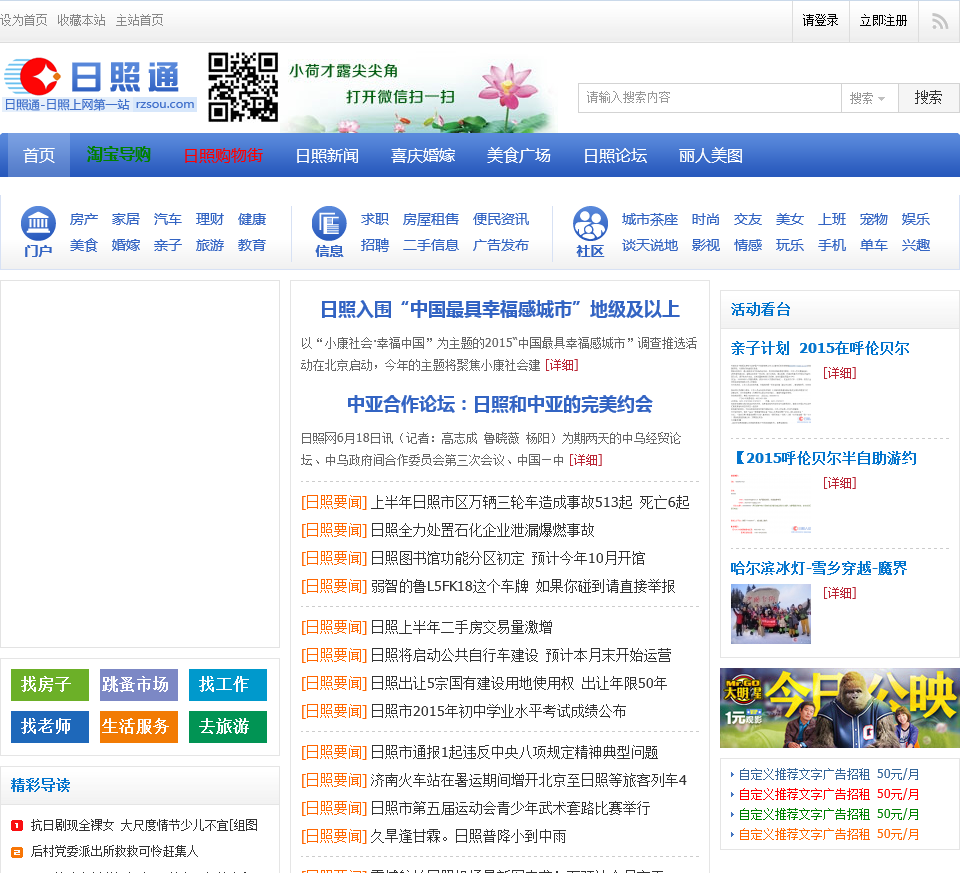Click the 日照通 site logo

pyautogui.click(x=100, y=85)
